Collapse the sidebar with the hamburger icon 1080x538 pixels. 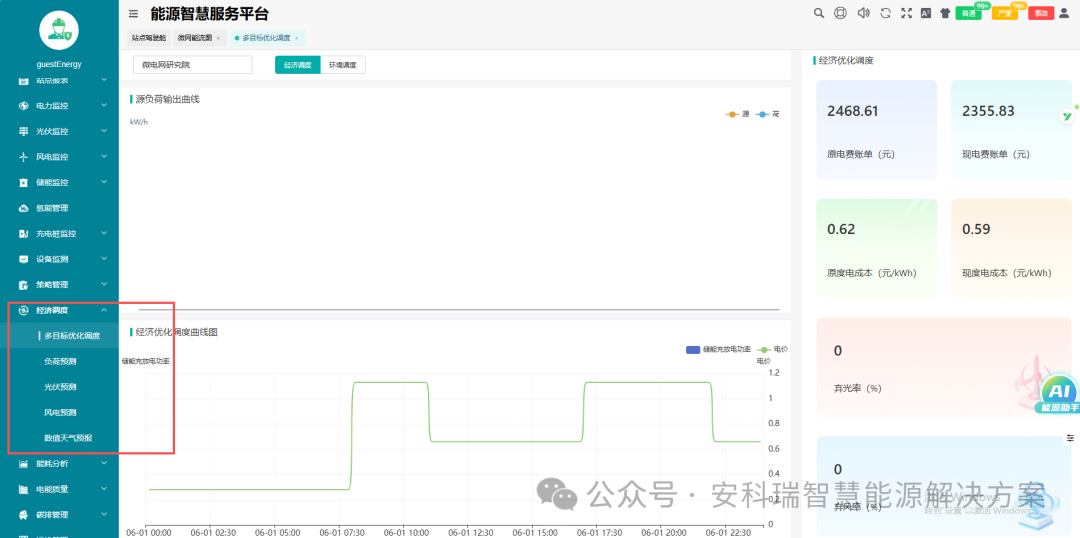coord(134,13)
